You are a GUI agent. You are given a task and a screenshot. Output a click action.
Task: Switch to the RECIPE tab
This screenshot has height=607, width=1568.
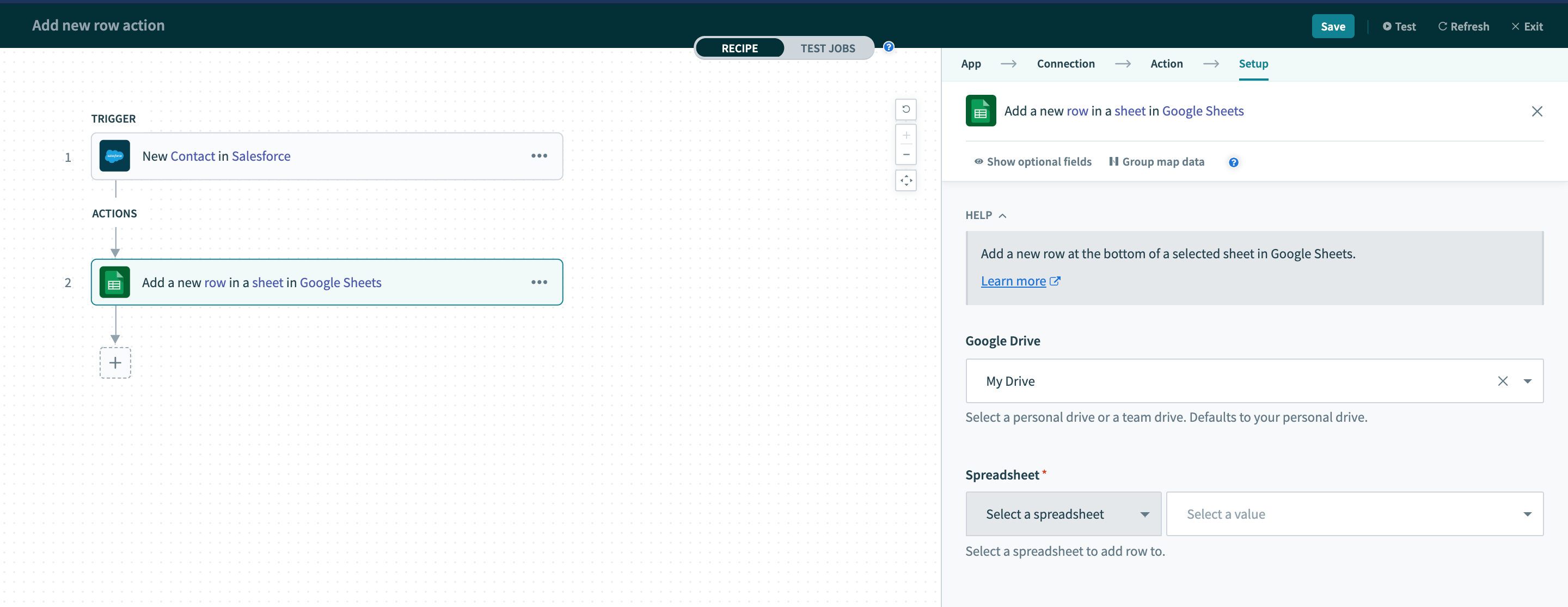[739, 47]
